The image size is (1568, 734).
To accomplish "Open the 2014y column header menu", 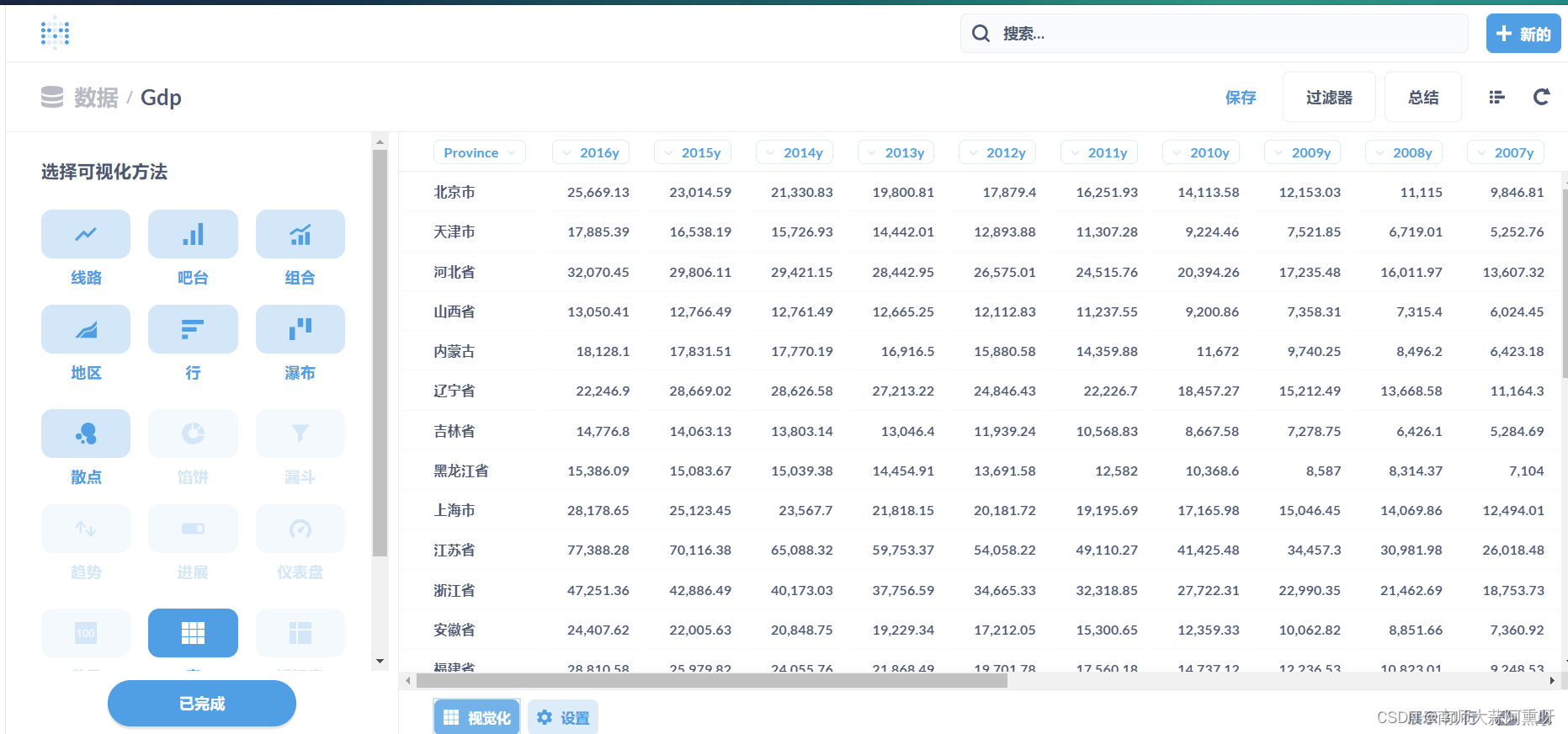I will click(795, 152).
